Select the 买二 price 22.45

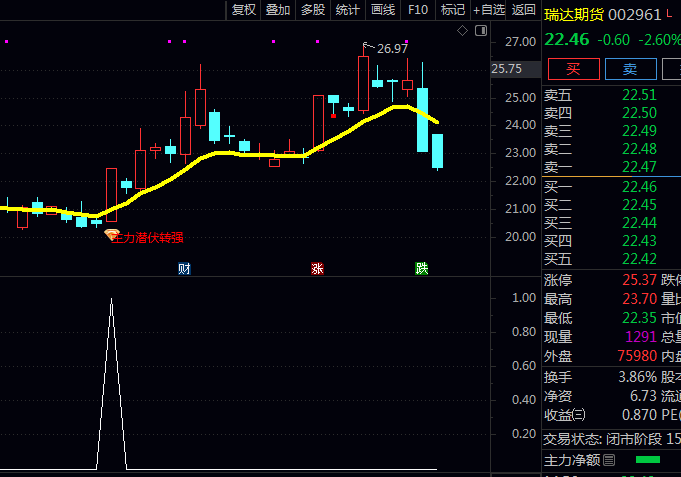639,205
